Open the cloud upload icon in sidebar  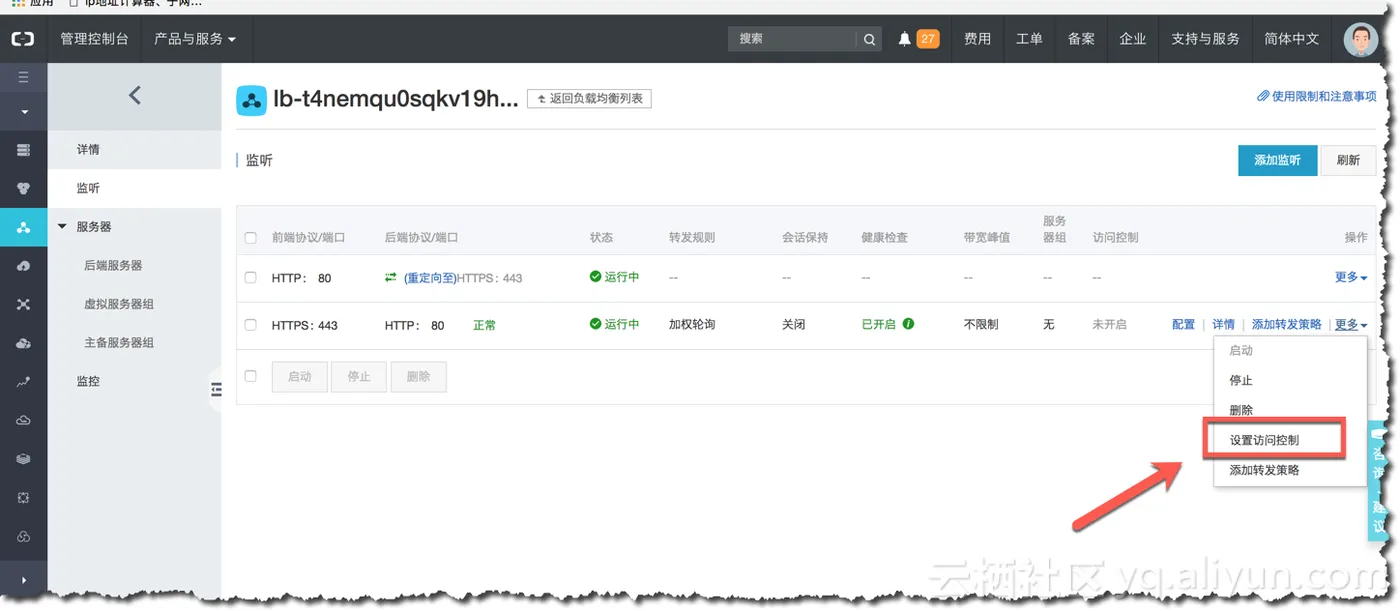pyautogui.click(x=23, y=266)
